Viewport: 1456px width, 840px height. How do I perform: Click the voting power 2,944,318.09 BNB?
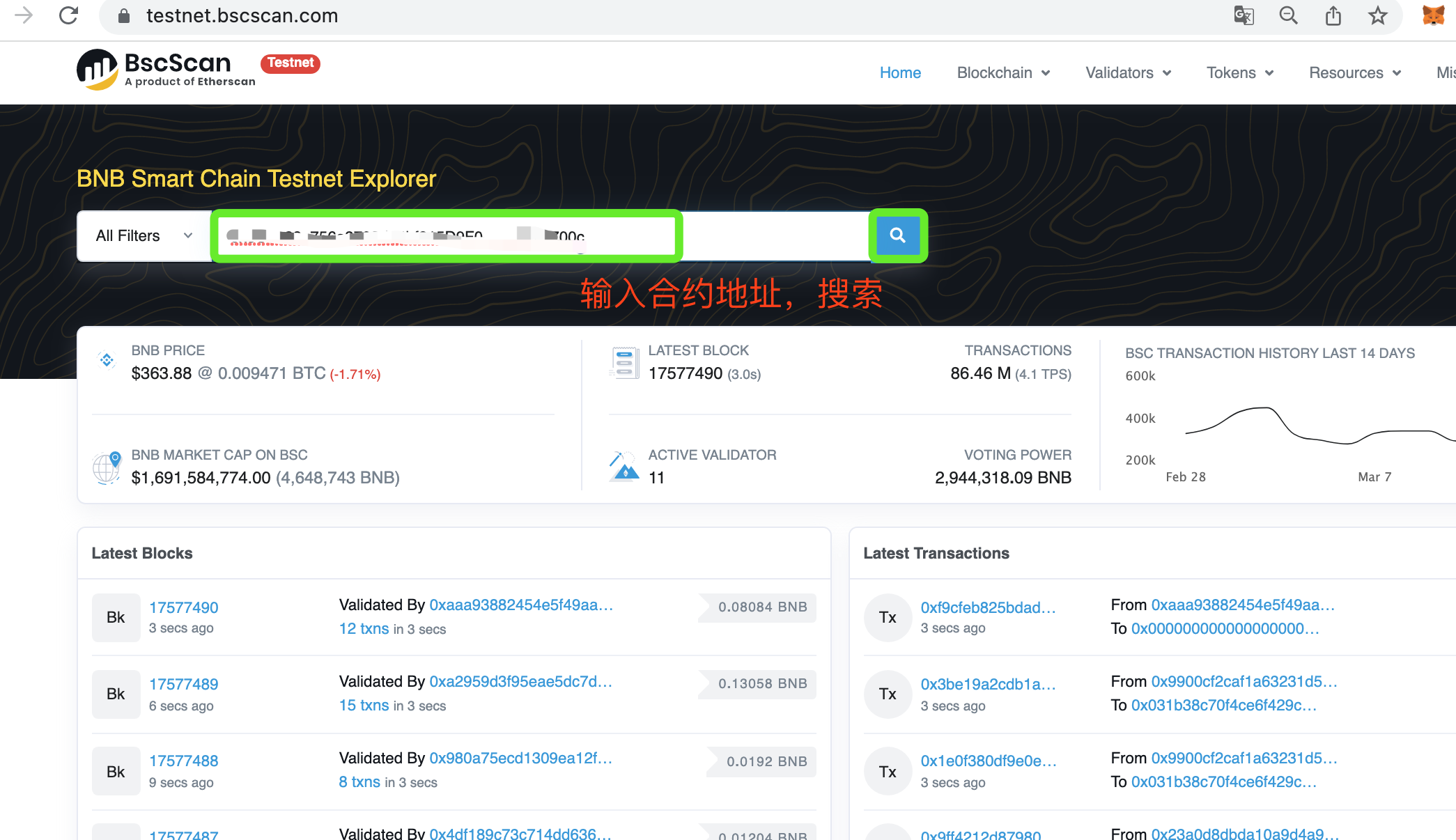[x=1002, y=478]
